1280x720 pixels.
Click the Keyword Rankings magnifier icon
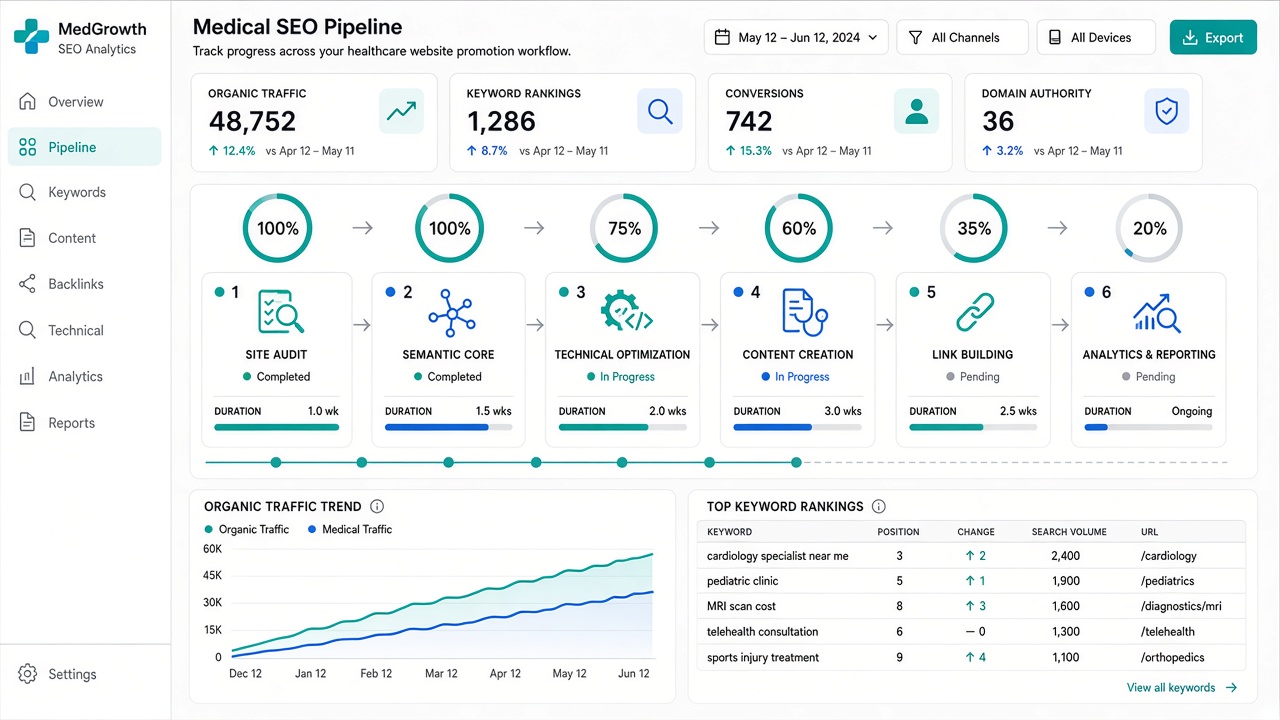point(660,111)
